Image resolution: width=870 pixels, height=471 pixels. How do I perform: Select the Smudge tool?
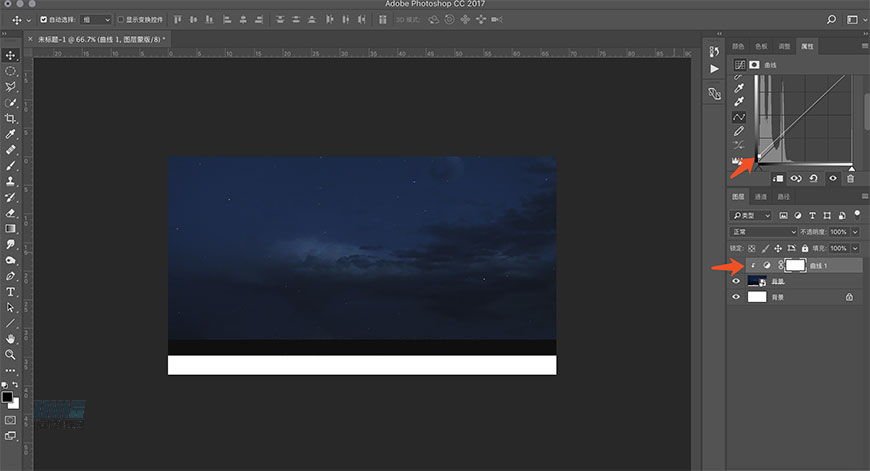click(11, 244)
